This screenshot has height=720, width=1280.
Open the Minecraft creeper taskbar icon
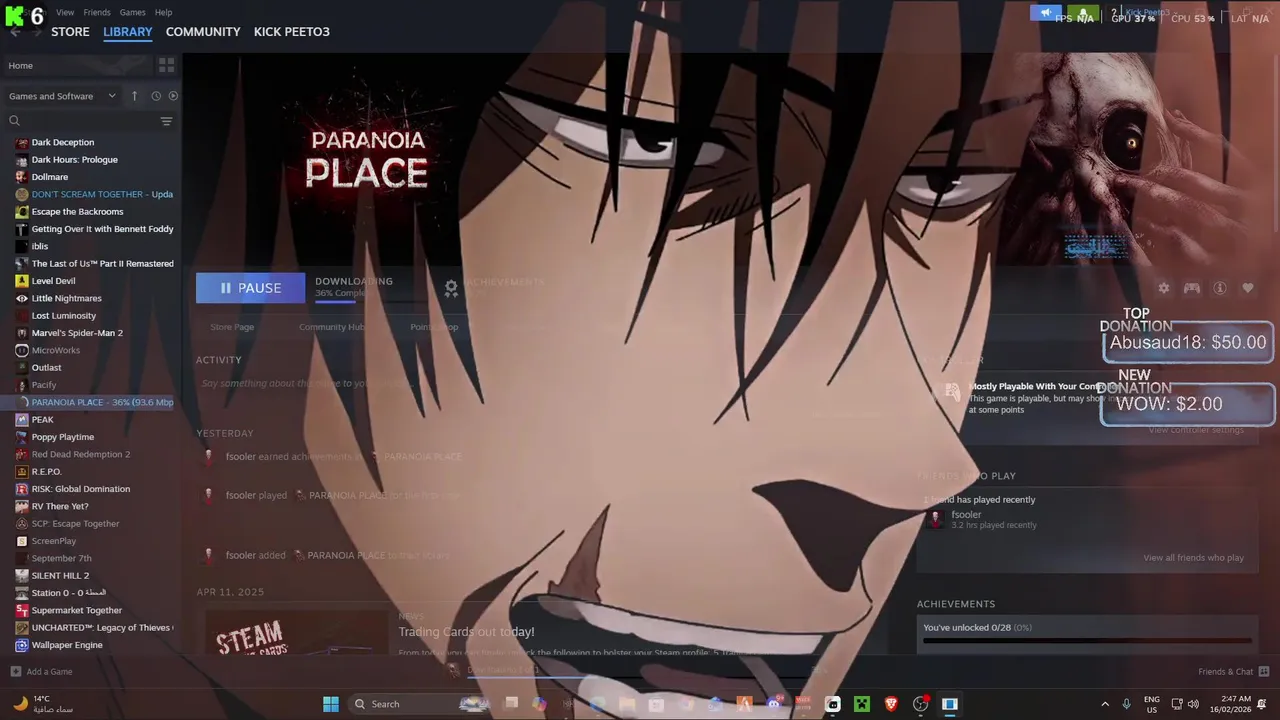click(861, 704)
